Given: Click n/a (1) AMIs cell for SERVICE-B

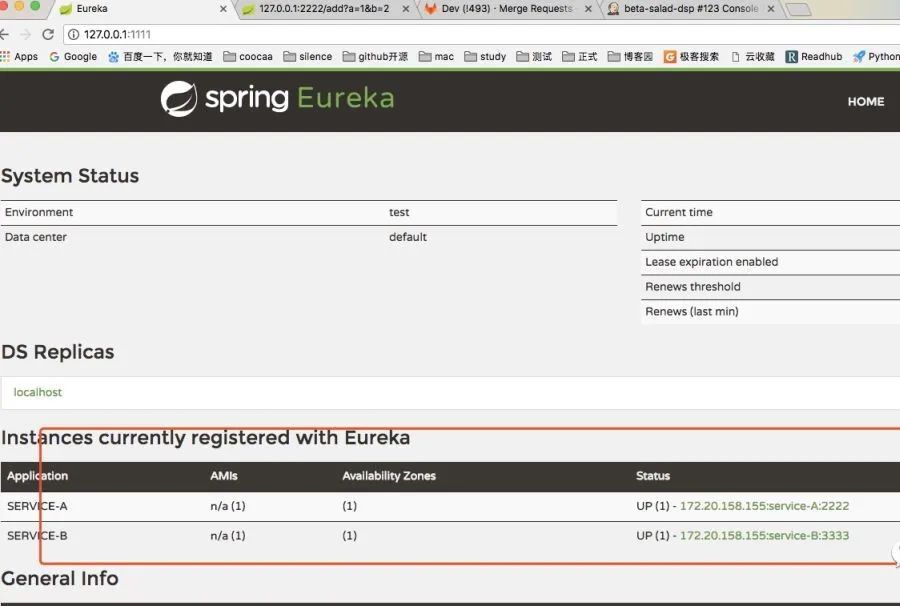Looking at the screenshot, I should [x=228, y=535].
